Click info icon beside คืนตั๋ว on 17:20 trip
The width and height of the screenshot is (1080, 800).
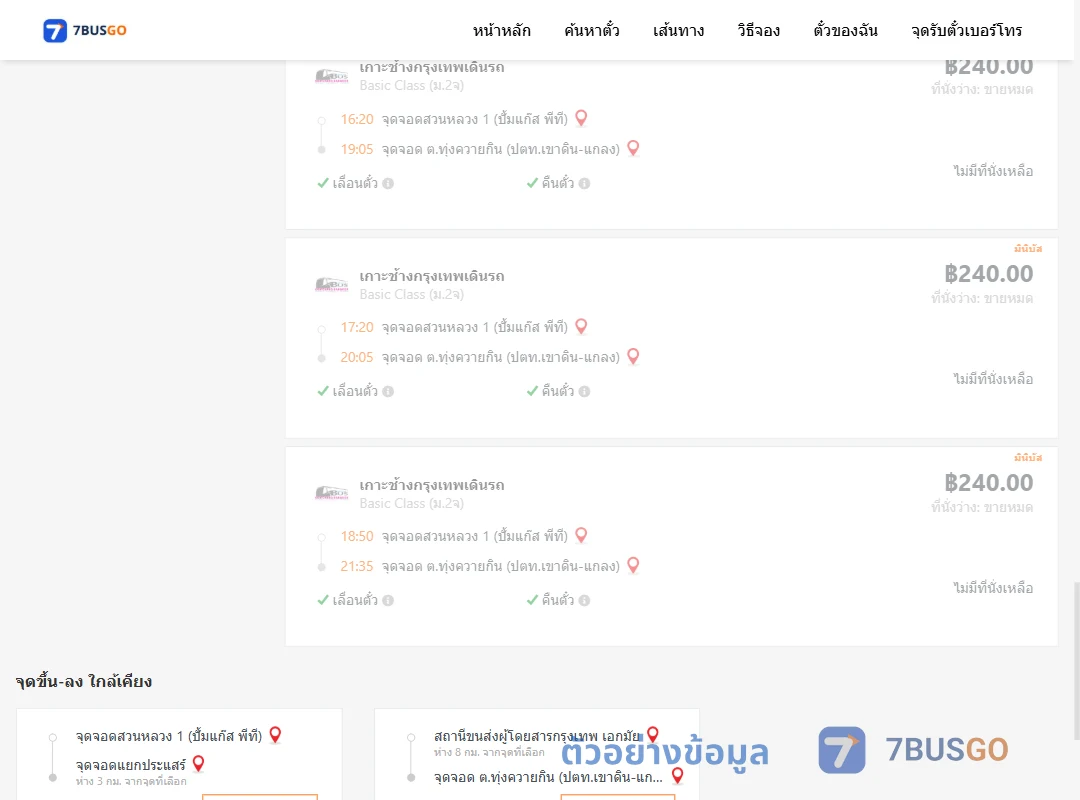coord(584,391)
